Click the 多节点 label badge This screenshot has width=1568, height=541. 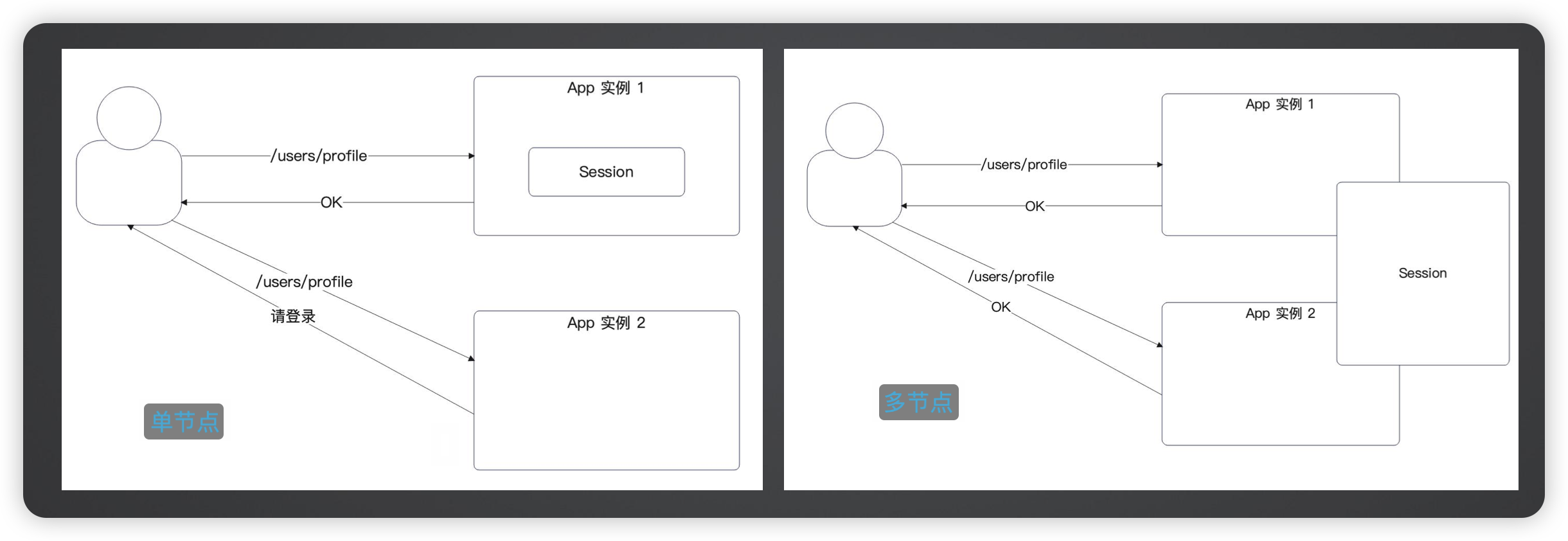pos(918,402)
